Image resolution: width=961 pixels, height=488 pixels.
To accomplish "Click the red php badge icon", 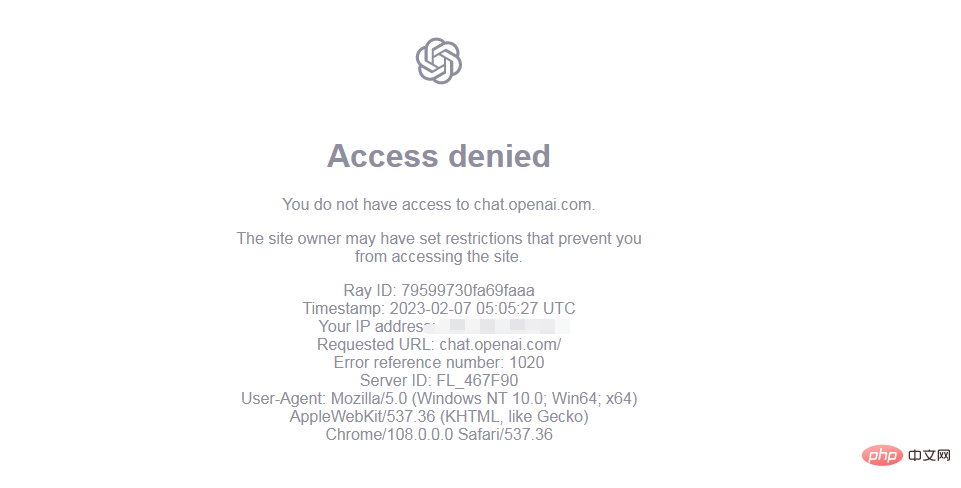I will pyautogui.click(x=882, y=456).
